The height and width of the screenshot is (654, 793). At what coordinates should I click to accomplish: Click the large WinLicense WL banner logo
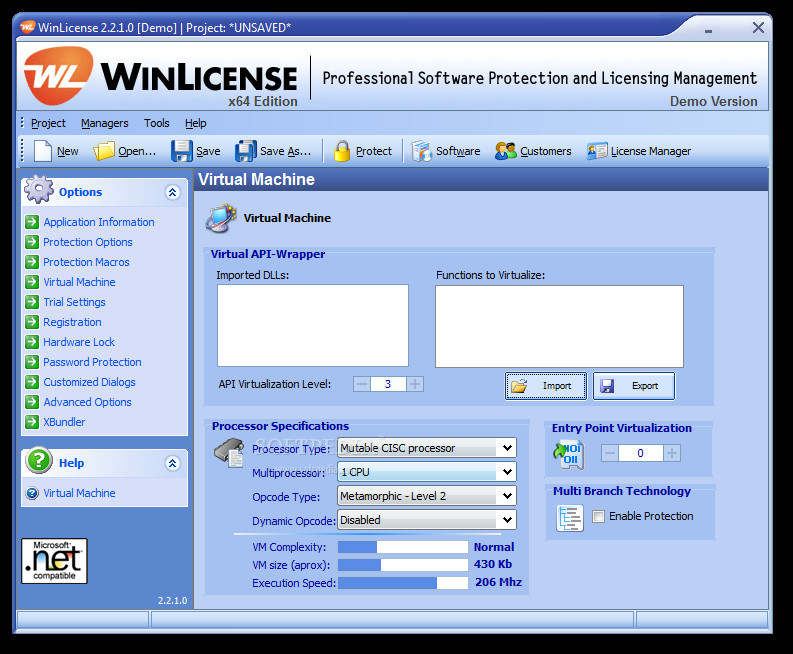[59, 75]
